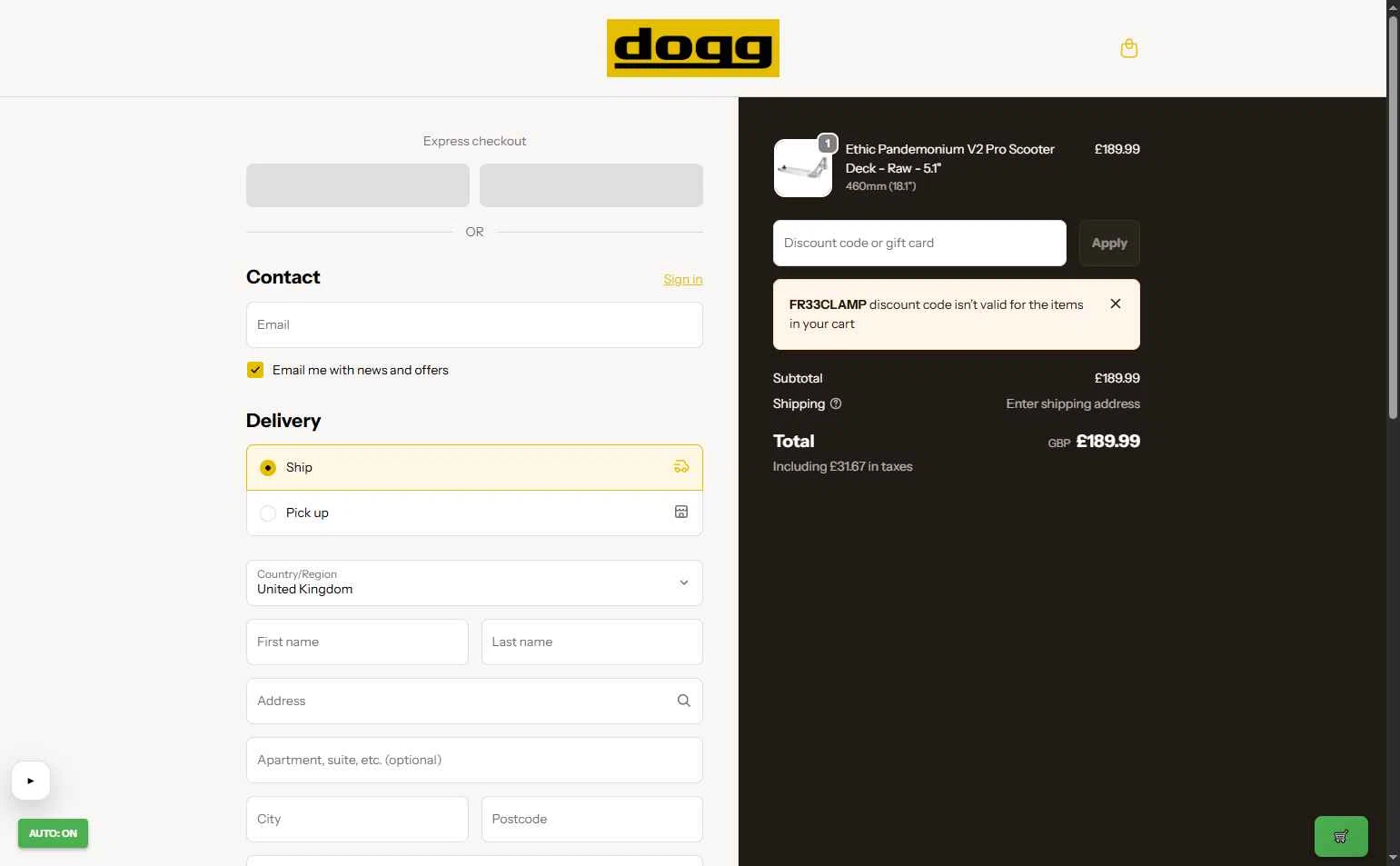Click the Enter shipping address text
The width and height of the screenshot is (1400, 866).
1073,403
